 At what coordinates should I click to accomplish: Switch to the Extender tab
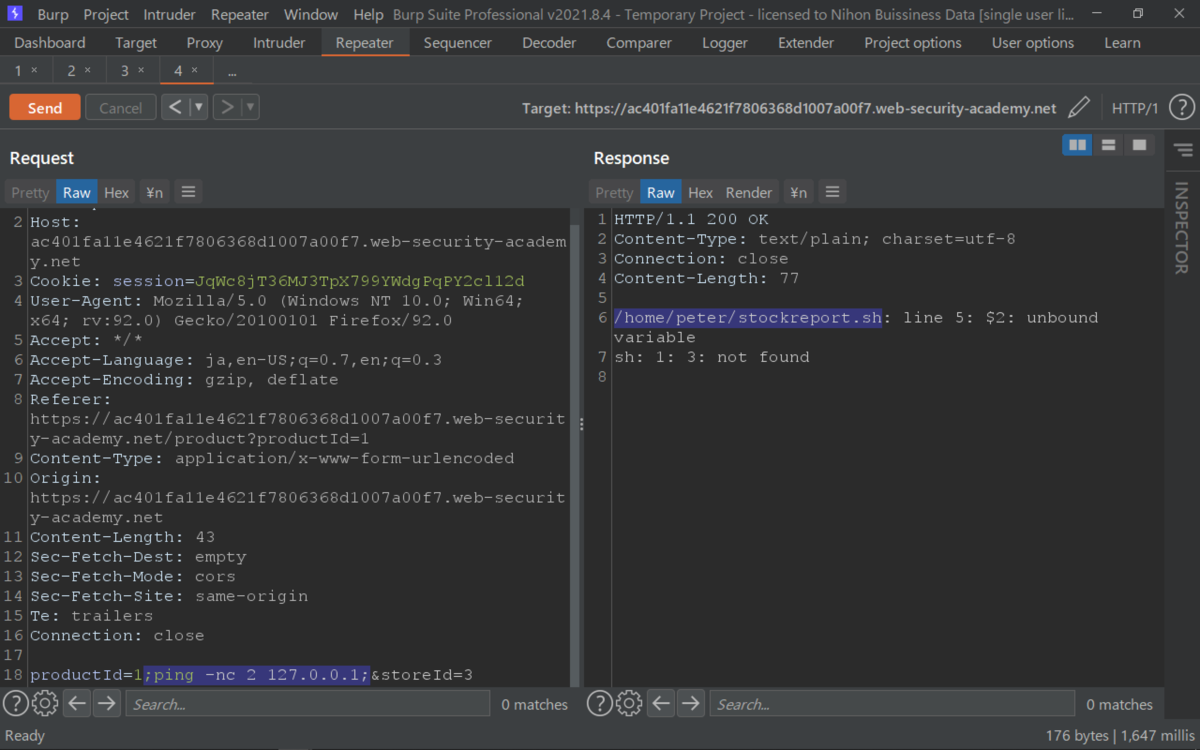pyautogui.click(x=806, y=43)
